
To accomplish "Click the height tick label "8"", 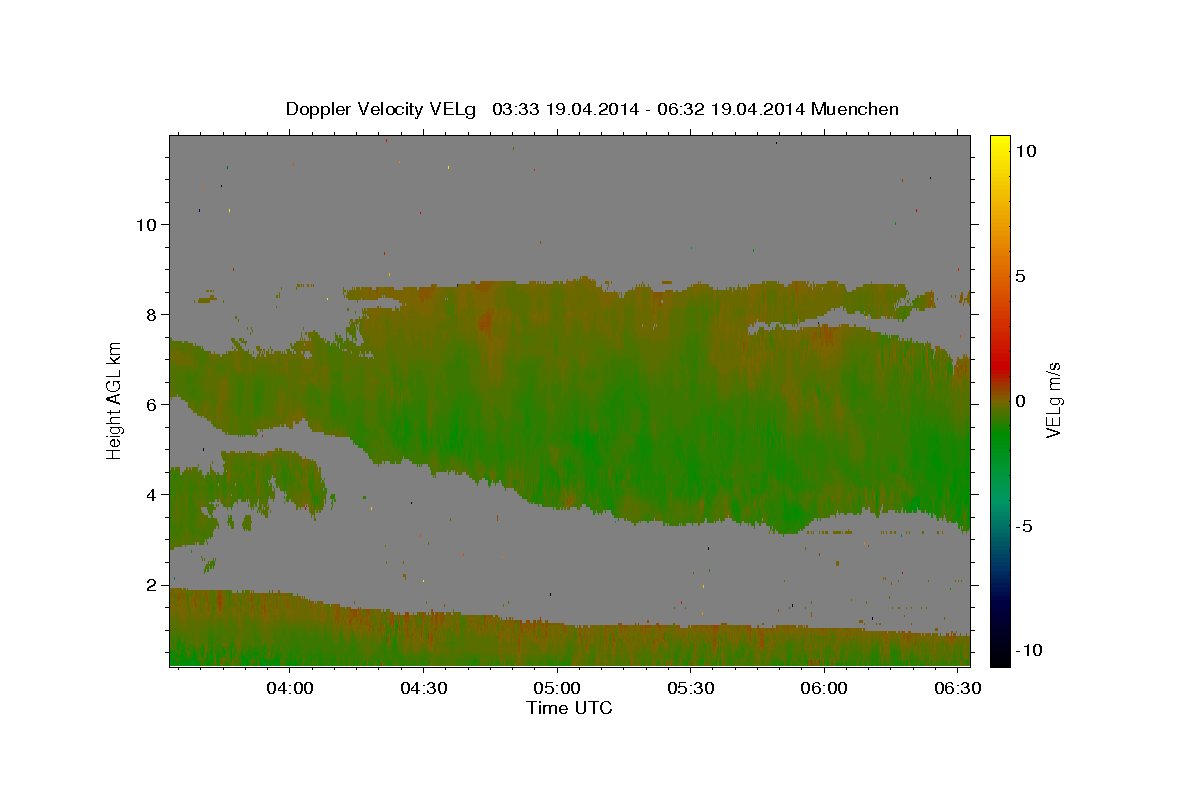I will pyautogui.click(x=152, y=314).
